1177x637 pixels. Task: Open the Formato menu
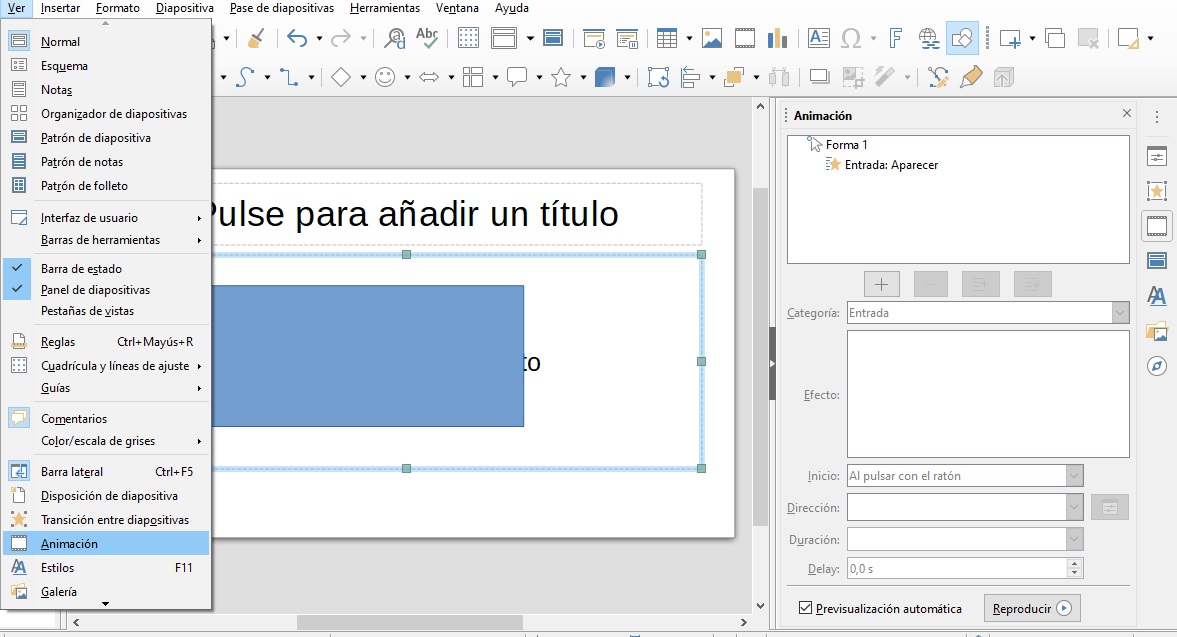(118, 8)
